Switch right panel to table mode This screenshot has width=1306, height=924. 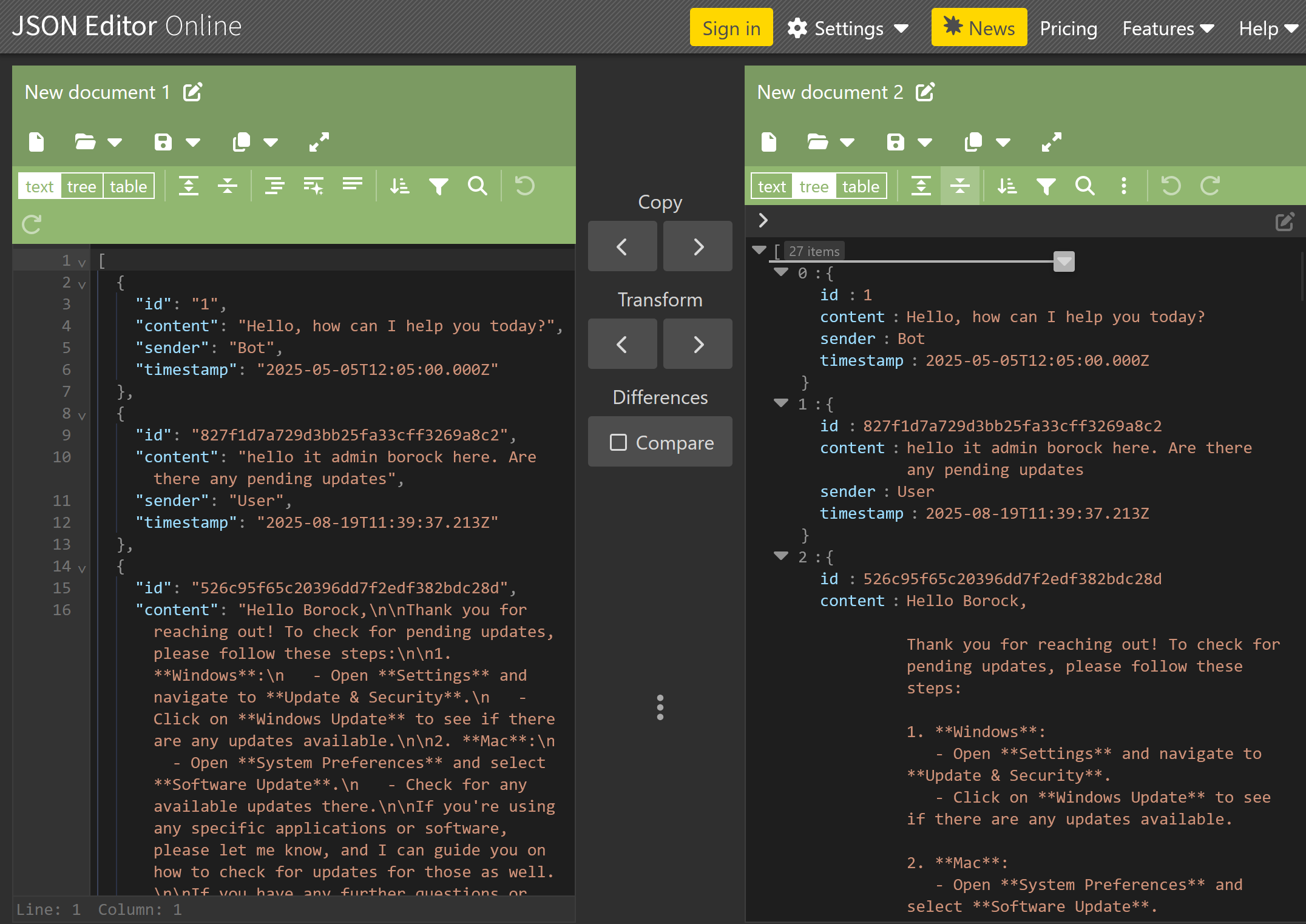(860, 186)
